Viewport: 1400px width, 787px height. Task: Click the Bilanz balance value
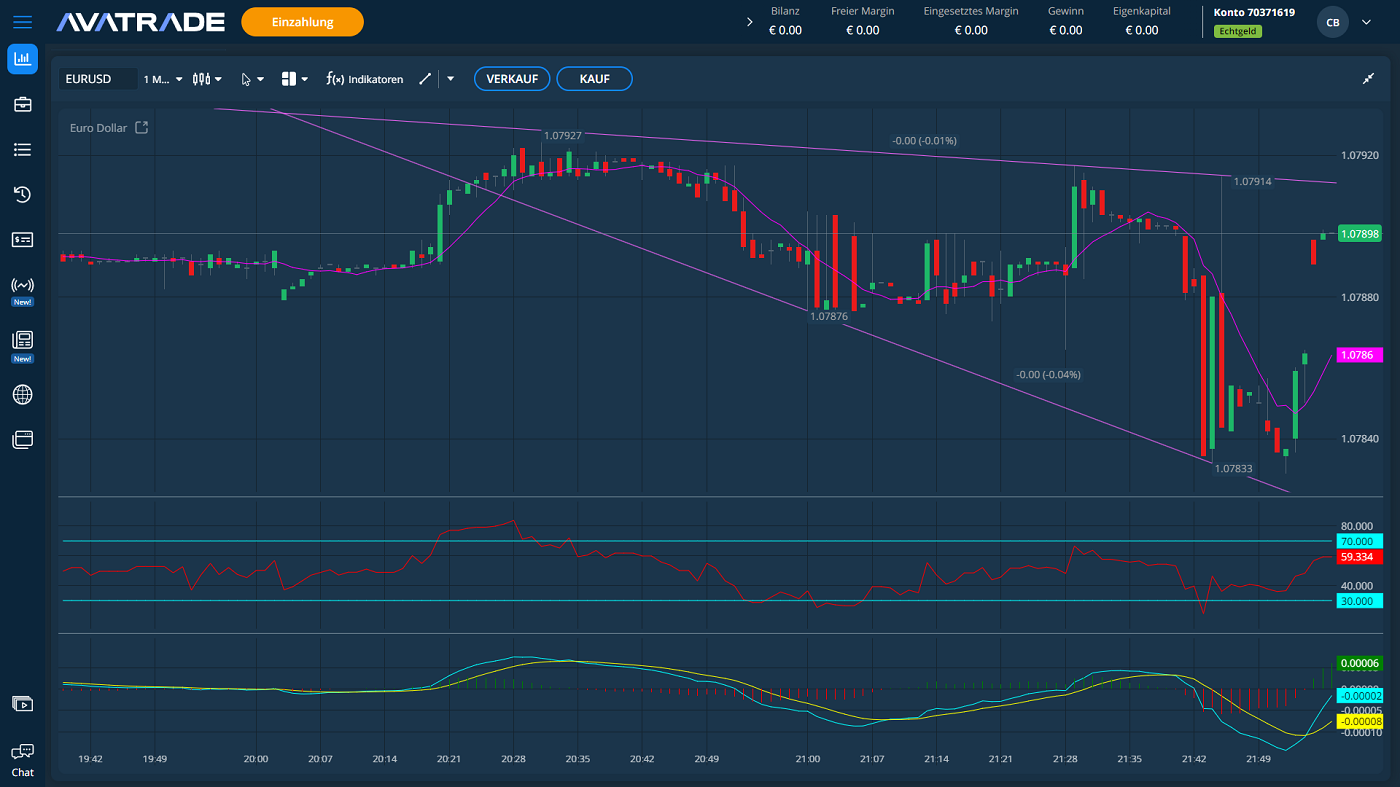click(x=785, y=30)
